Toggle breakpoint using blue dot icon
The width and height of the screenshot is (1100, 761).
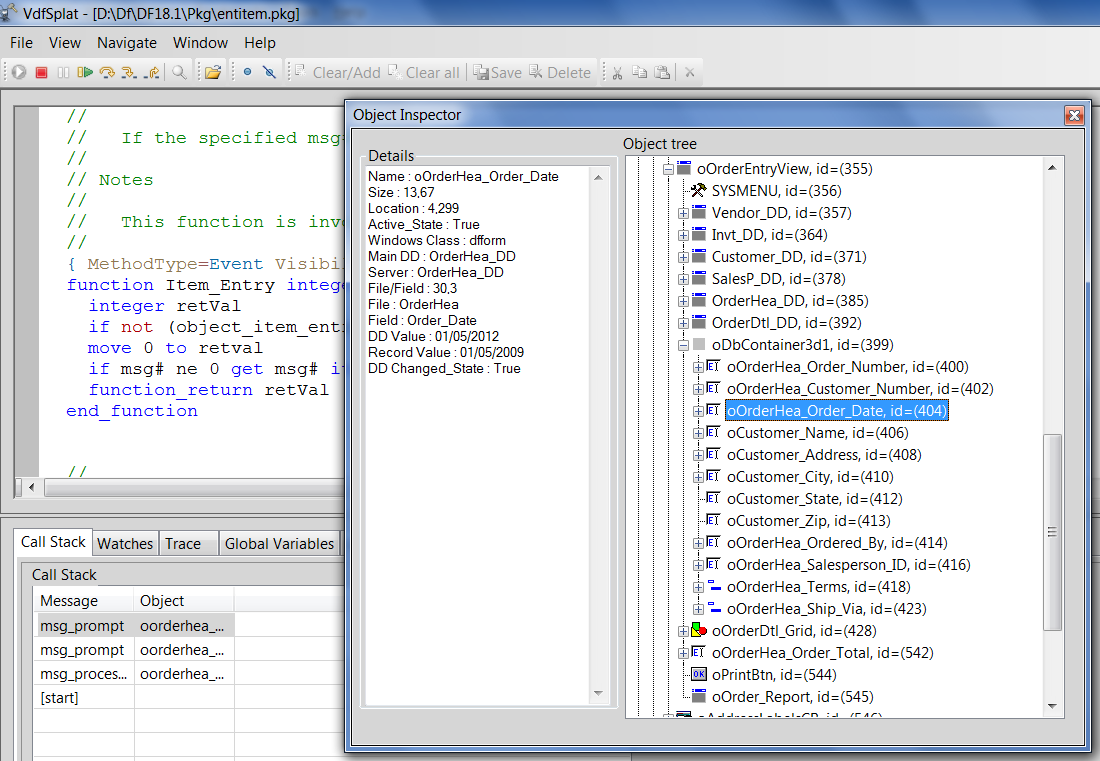click(247, 72)
